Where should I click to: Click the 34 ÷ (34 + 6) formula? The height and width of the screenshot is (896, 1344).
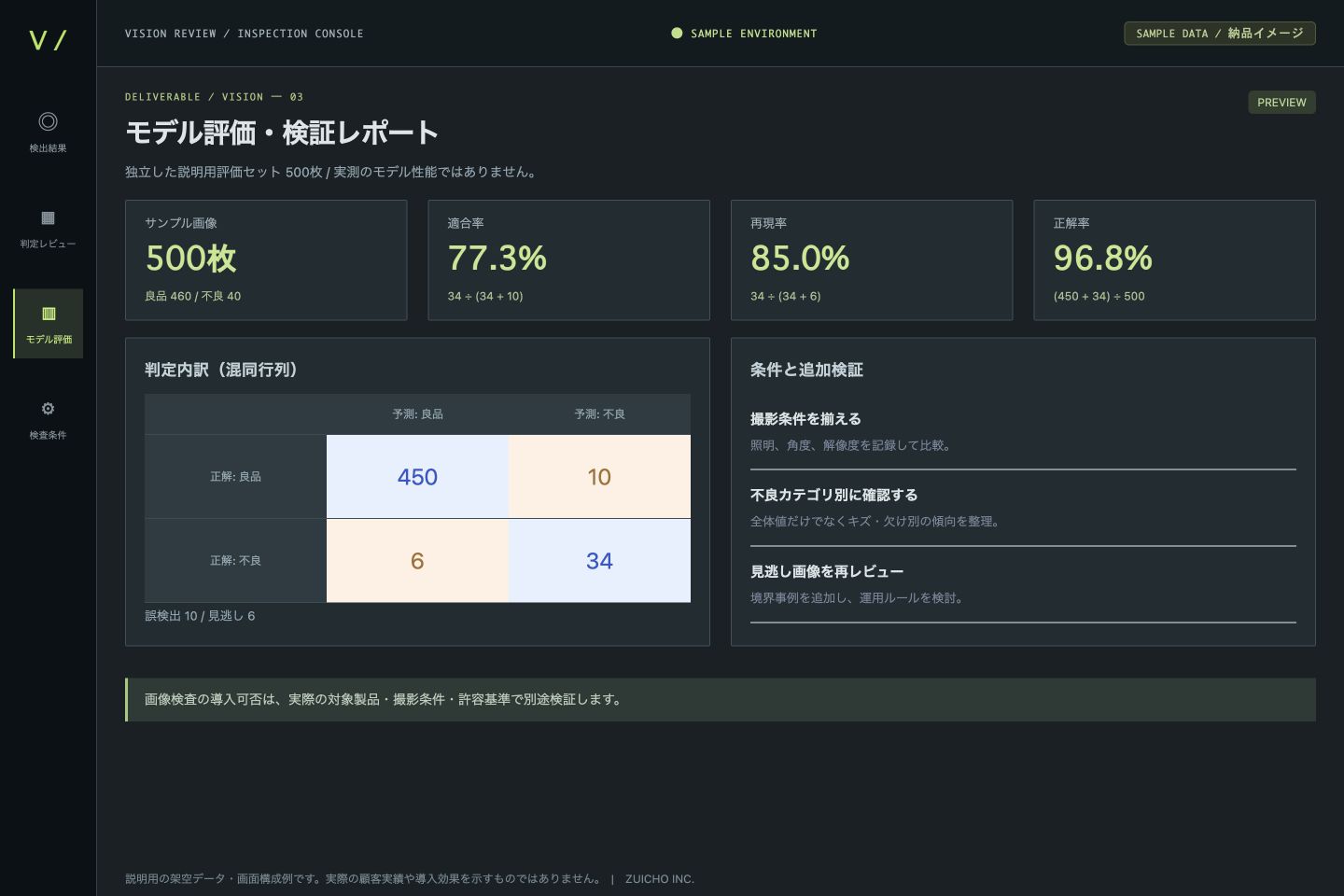[x=786, y=296]
